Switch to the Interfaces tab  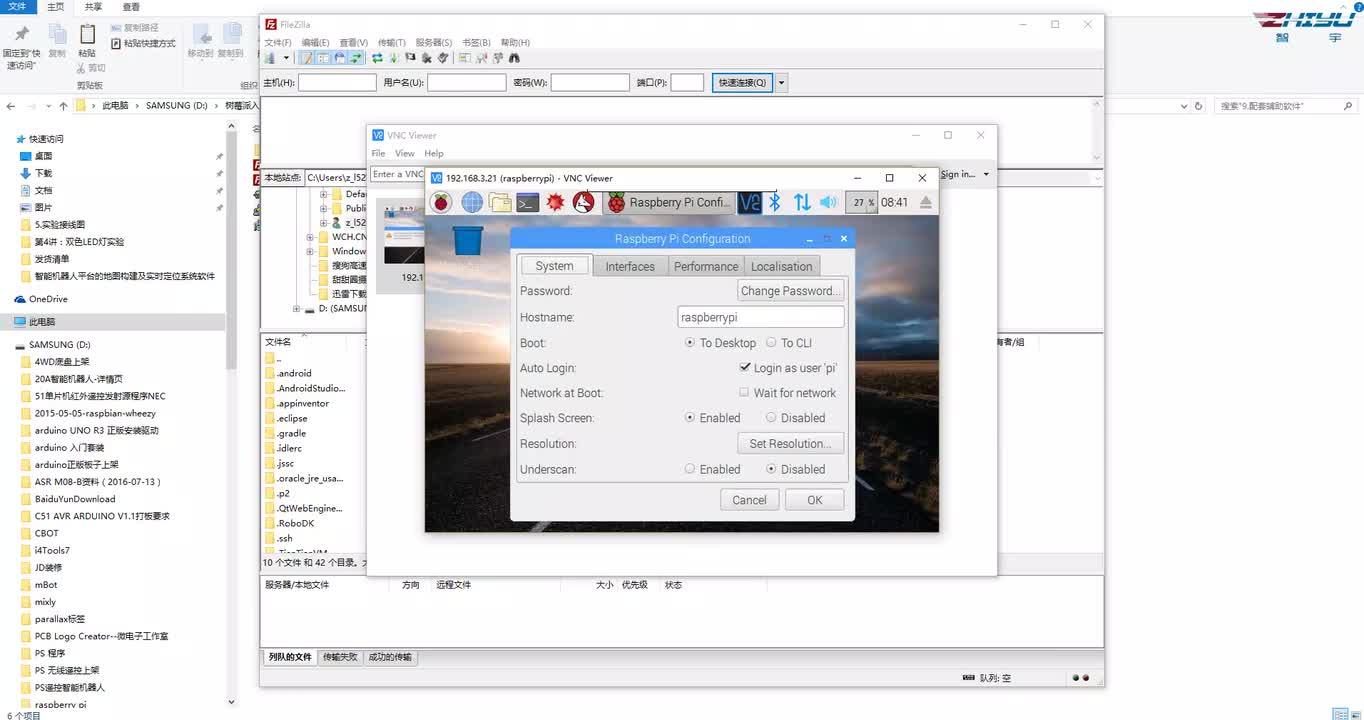click(630, 266)
